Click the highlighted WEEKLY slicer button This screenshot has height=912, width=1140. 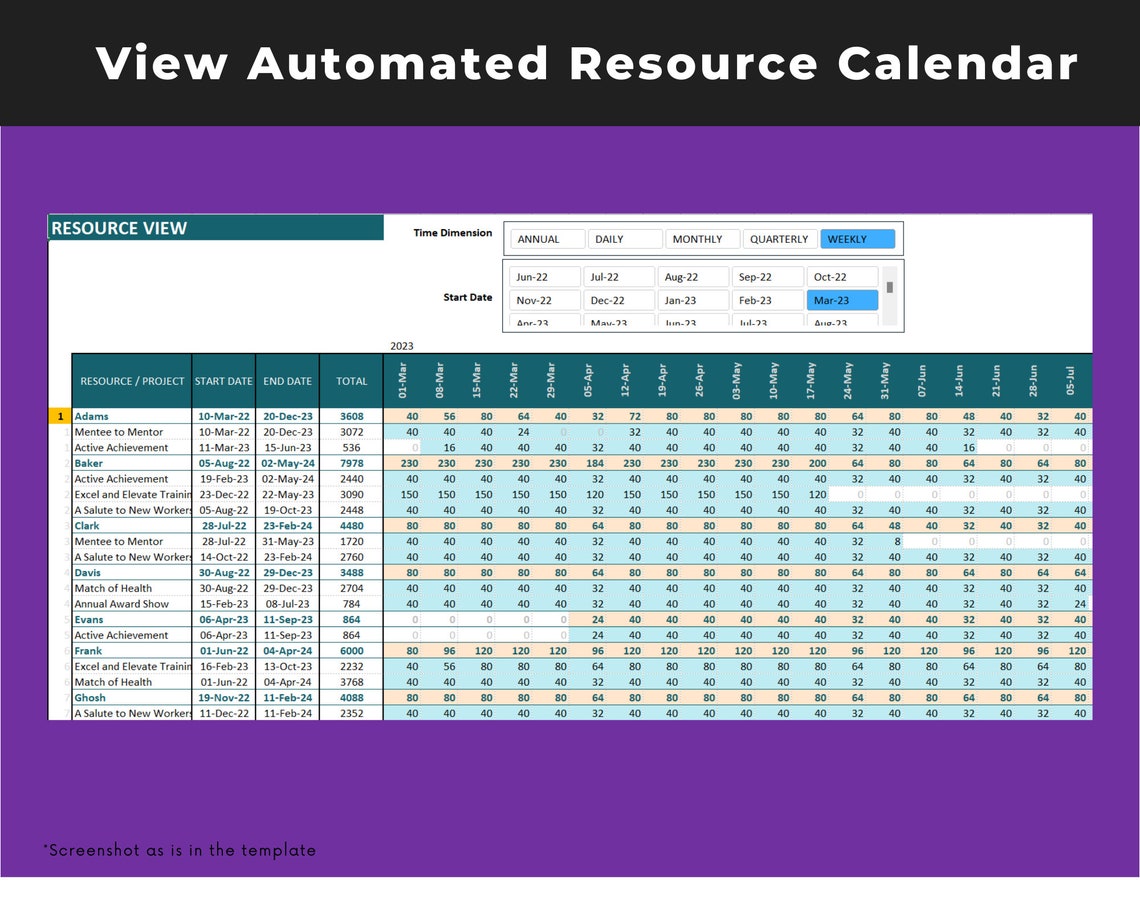(857, 239)
